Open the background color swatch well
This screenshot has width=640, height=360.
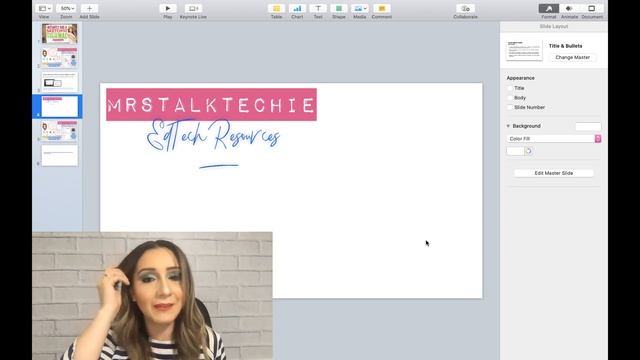pos(515,151)
